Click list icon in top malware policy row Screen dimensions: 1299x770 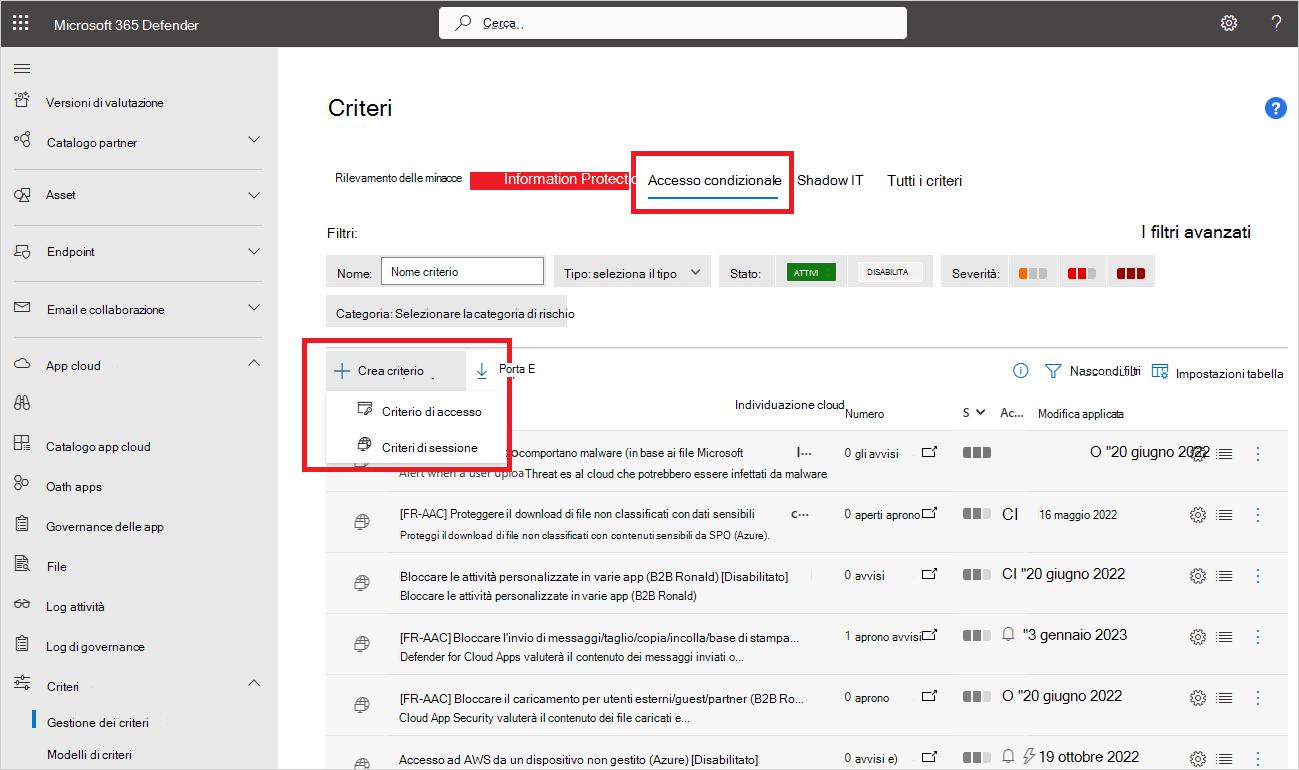coord(1224,454)
